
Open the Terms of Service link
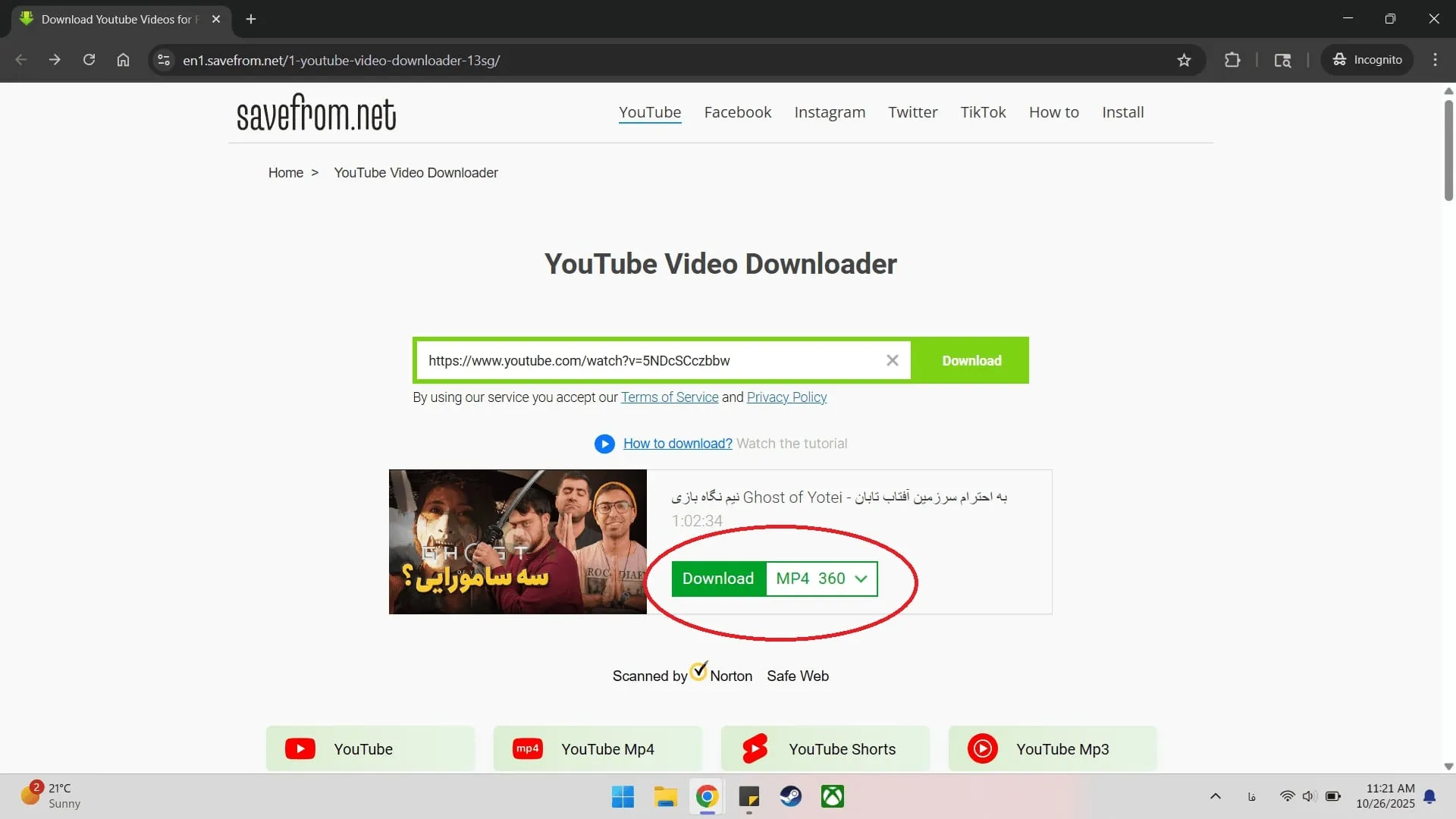669,397
